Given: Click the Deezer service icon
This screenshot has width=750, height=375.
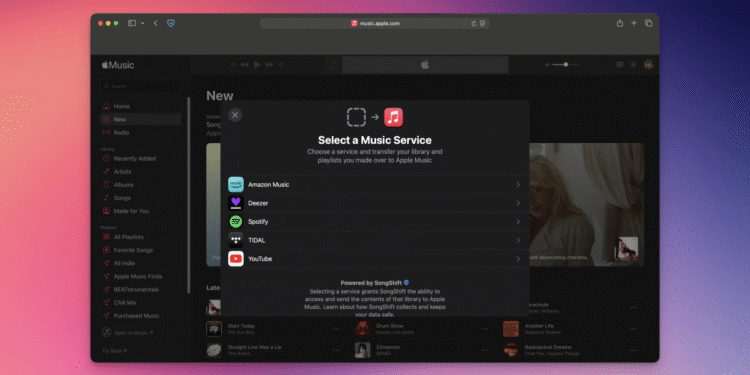Looking at the screenshot, I should click(x=236, y=203).
